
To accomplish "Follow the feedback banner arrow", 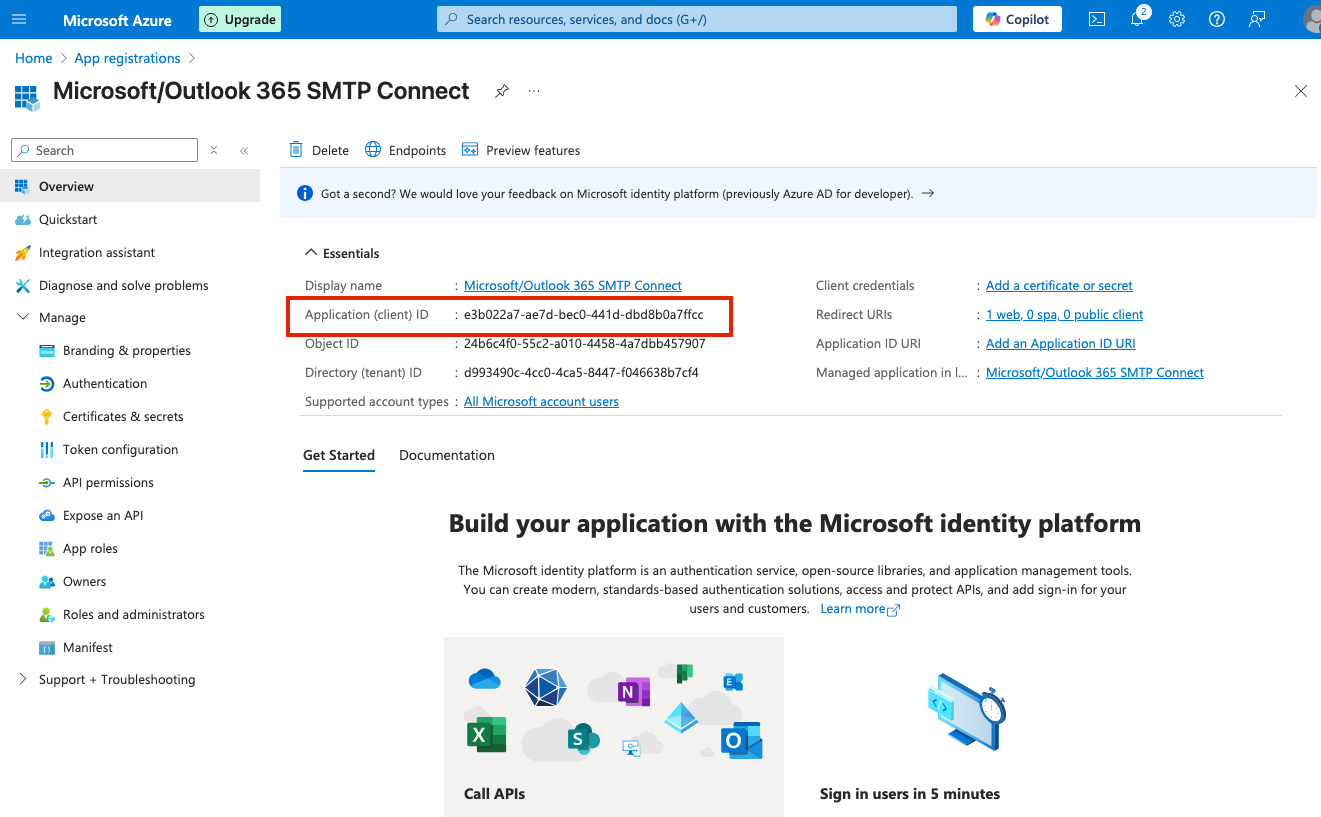I will pos(928,193).
